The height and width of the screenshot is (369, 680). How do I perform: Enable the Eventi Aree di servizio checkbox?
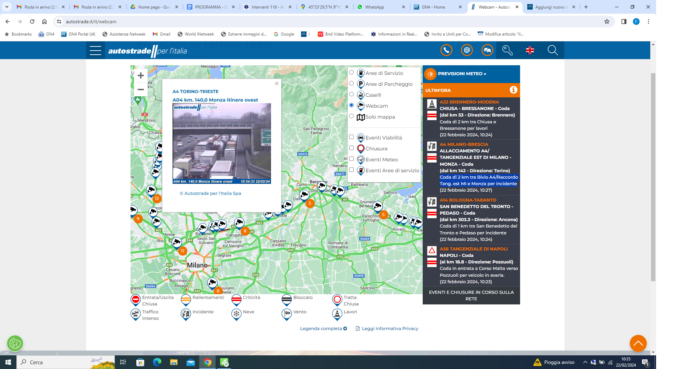pos(352,170)
